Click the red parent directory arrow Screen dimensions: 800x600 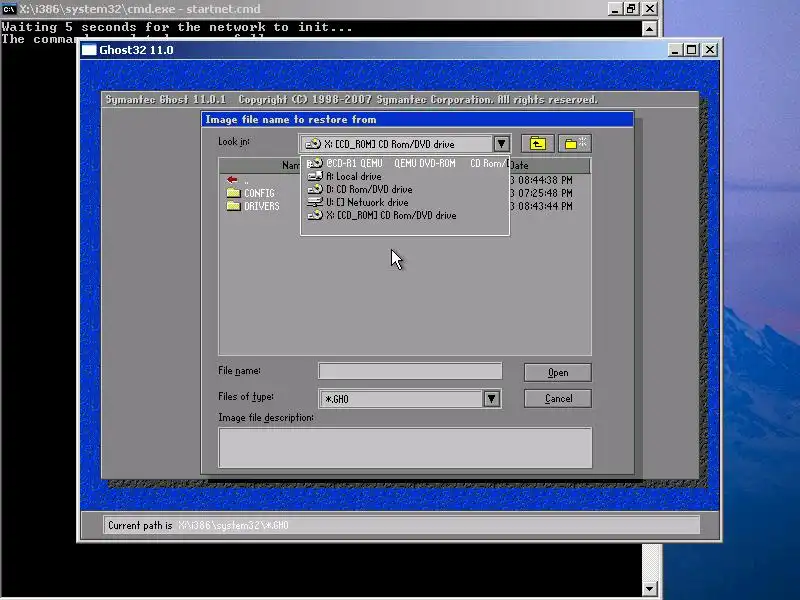[233, 180]
